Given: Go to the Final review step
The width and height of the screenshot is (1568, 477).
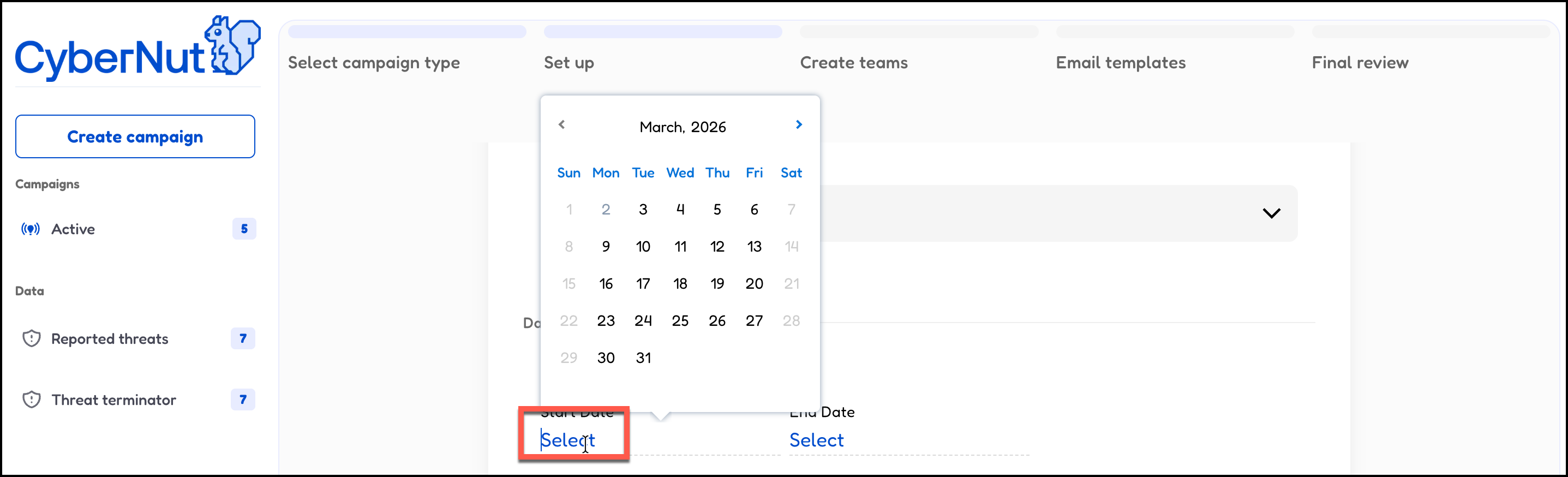Looking at the screenshot, I should tap(1360, 63).
